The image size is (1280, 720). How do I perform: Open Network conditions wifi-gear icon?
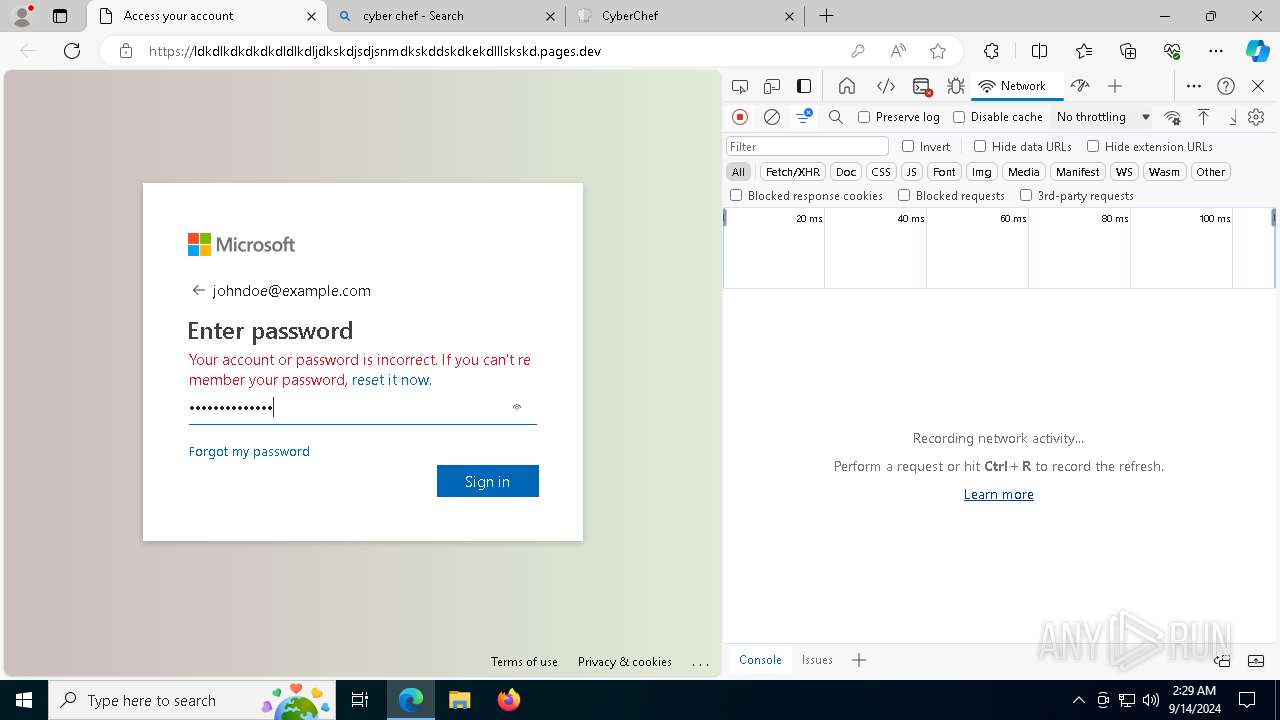(x=1172, y=117)
